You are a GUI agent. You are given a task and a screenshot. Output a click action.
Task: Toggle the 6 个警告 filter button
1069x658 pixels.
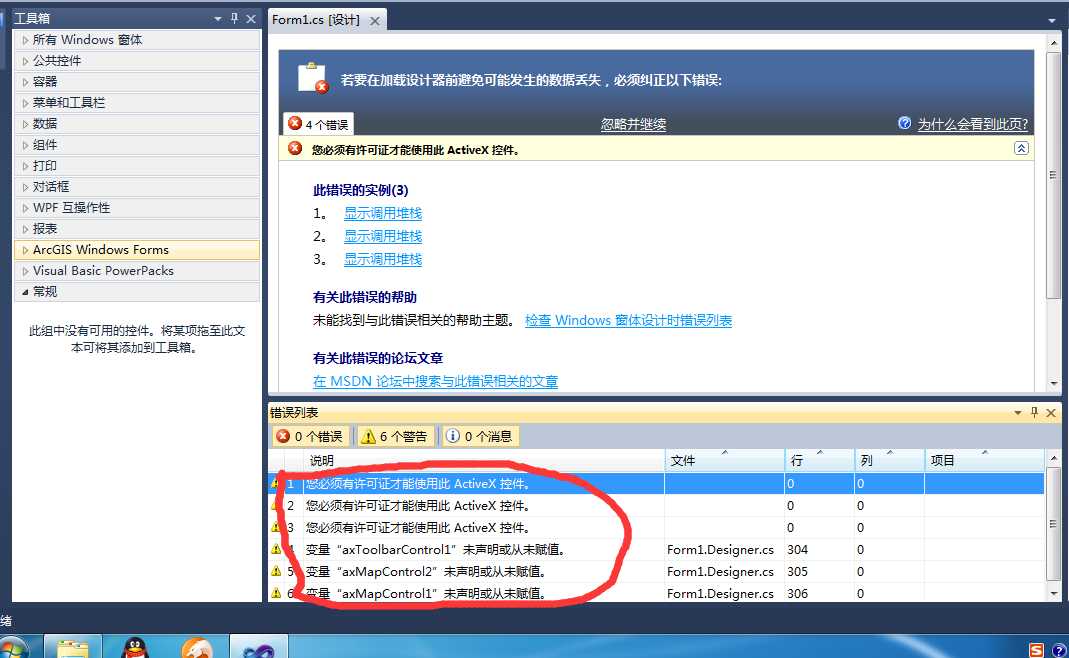pos(394,436)
